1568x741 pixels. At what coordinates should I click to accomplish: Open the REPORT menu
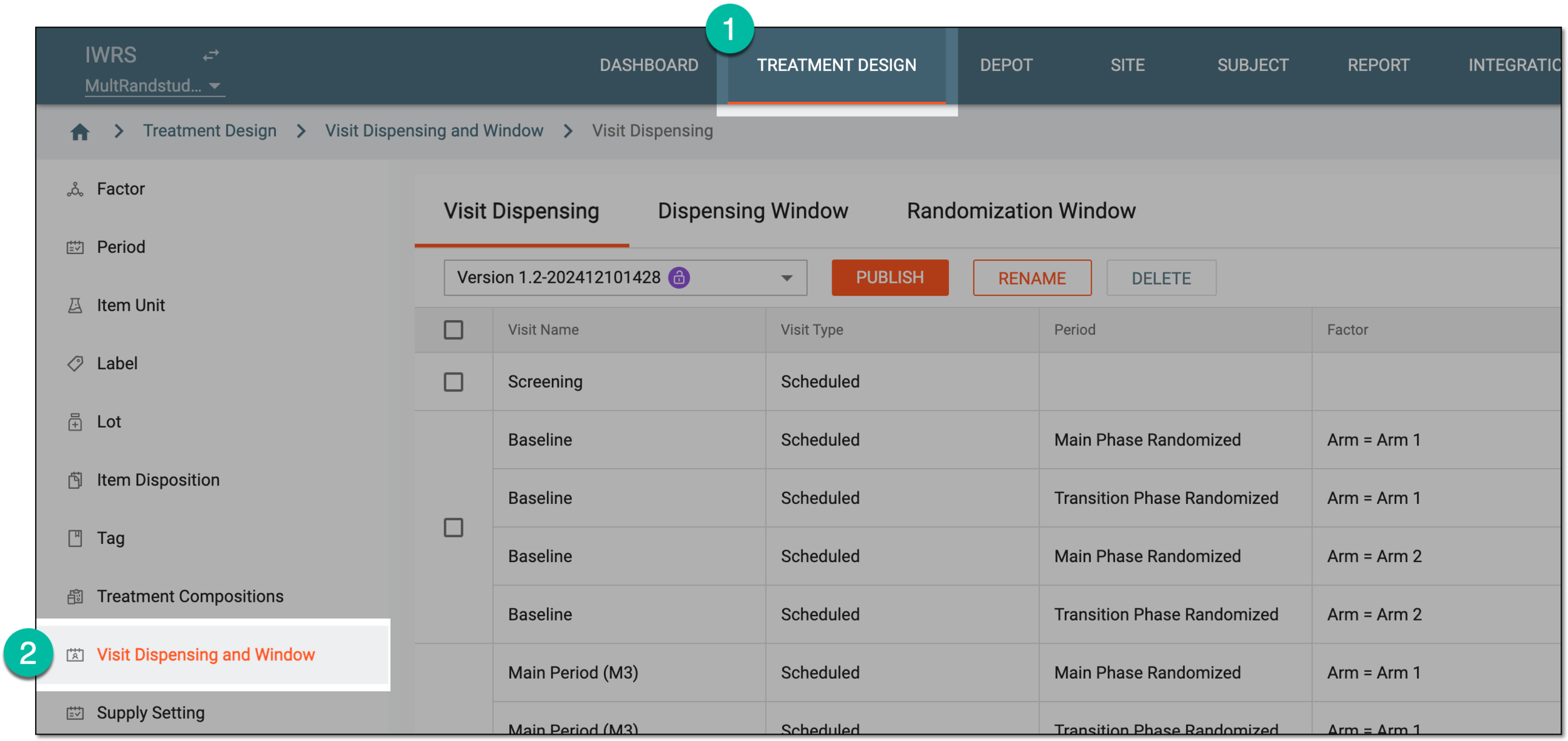tap(1378, 65)
